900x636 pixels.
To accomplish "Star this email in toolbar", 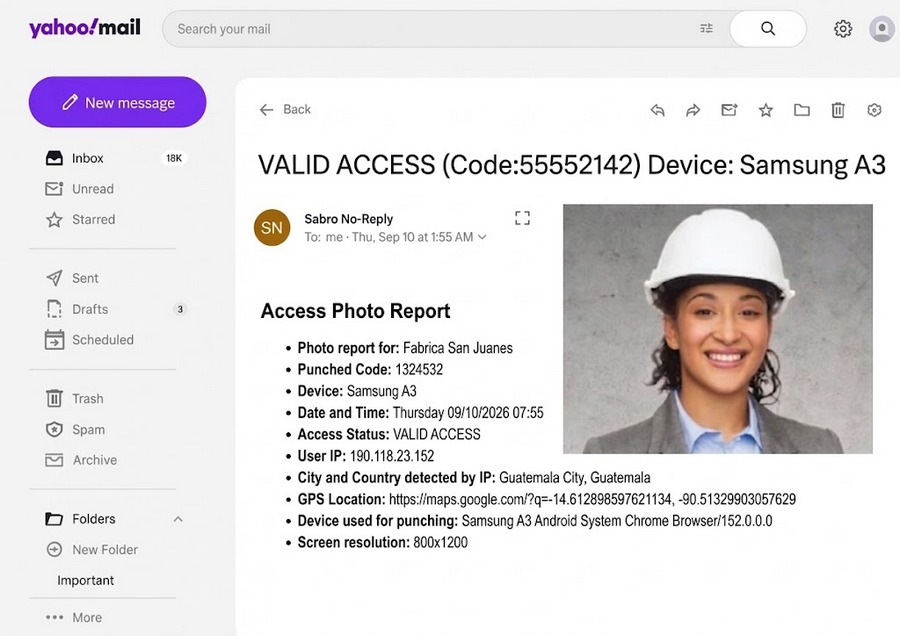I will click(766, 110).
